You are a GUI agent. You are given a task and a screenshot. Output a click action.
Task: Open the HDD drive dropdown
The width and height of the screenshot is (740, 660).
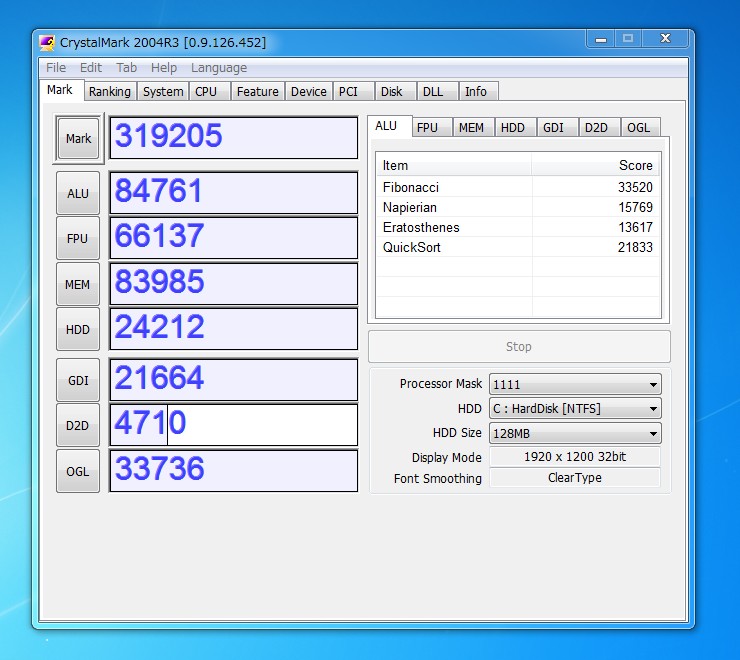coord(575,408)
